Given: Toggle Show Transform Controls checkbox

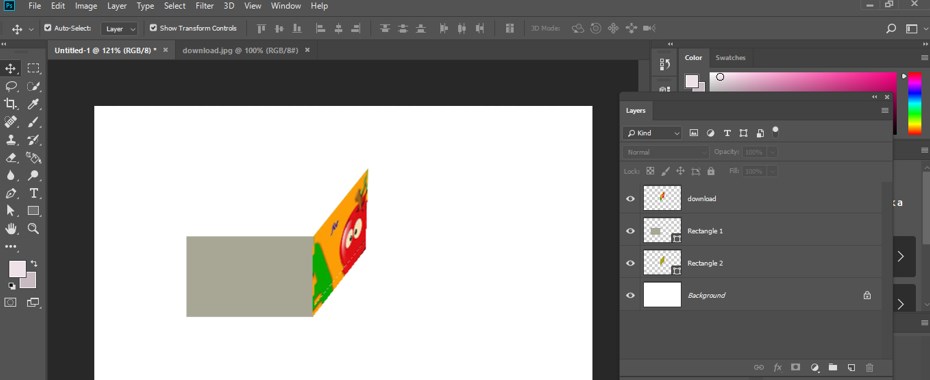Looking at the screenshot, I should 153,28.
